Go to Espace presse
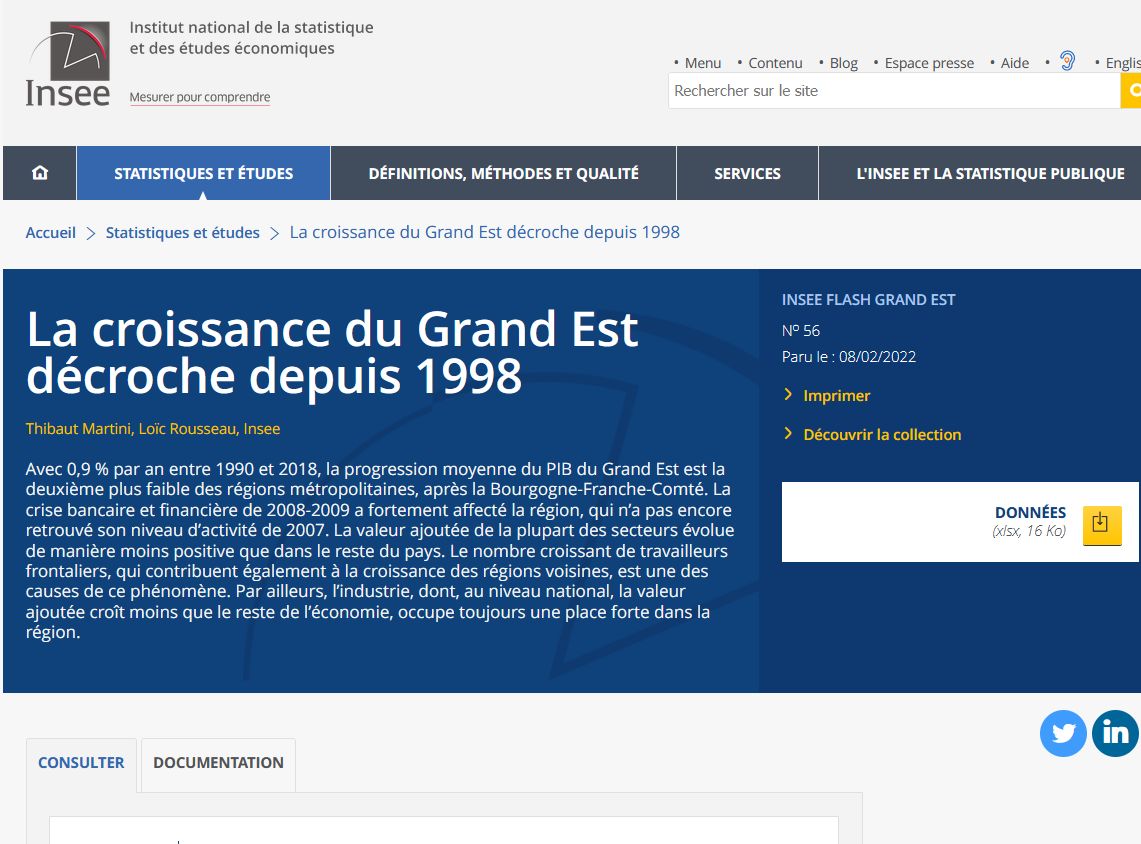 [929, 63]
